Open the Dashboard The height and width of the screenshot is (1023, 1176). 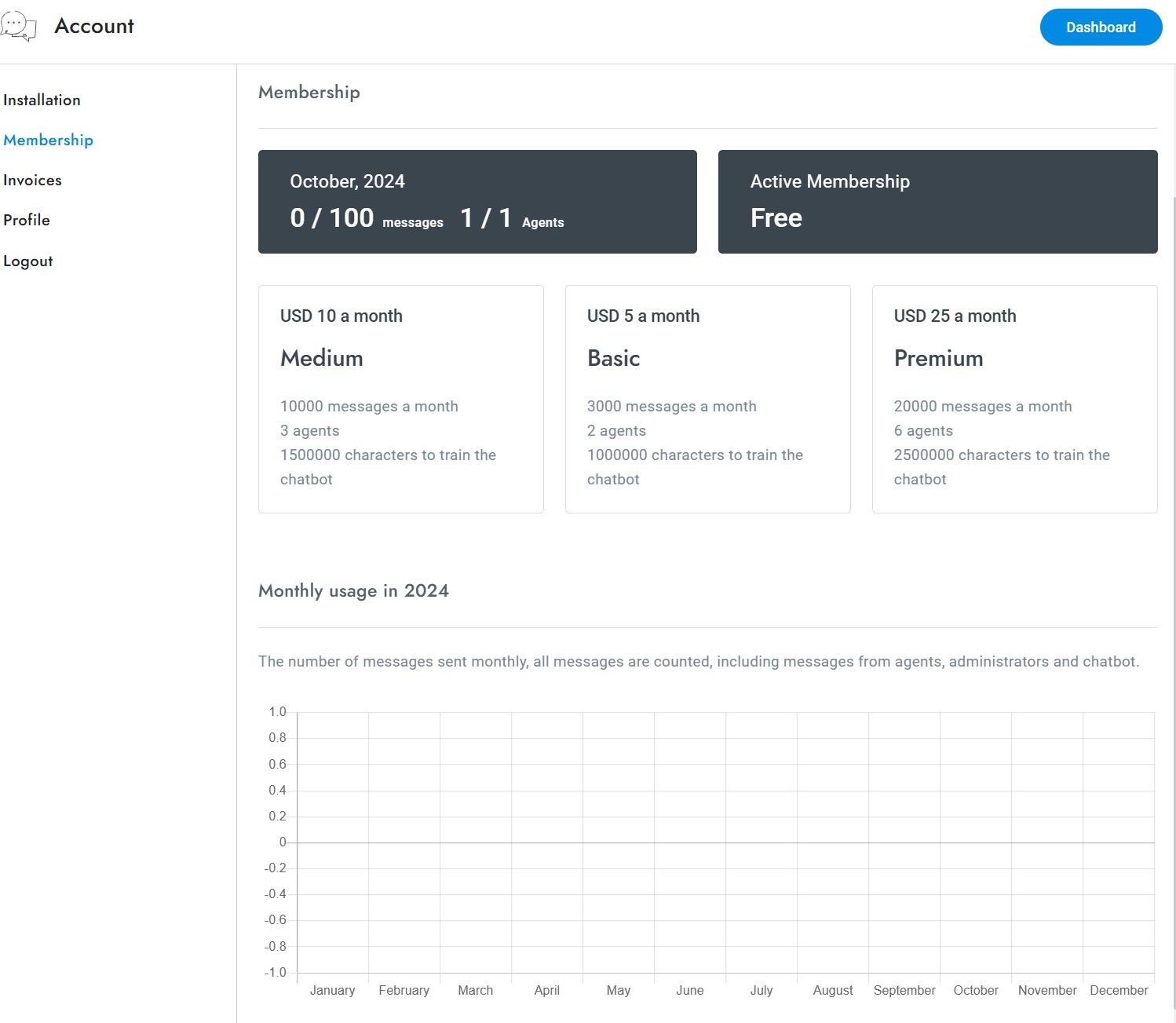(1100, 27)
